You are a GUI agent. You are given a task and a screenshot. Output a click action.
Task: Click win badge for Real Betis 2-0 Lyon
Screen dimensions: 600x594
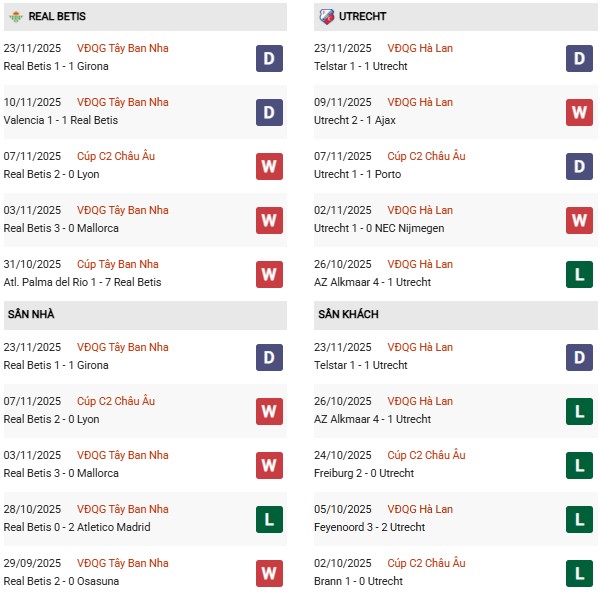[269, 166]
